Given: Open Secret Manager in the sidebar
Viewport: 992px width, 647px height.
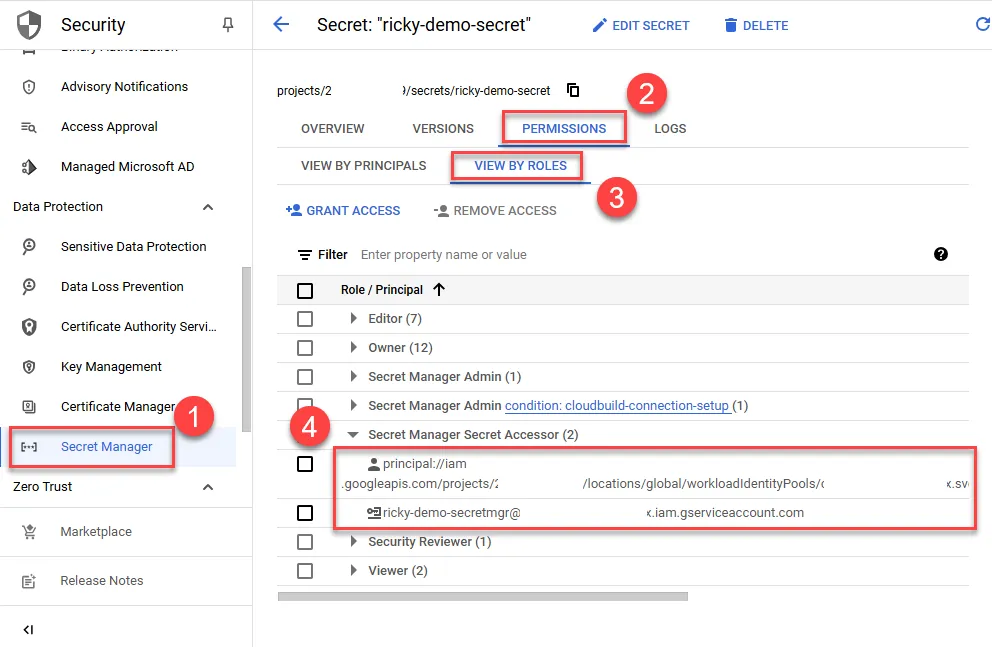Looking at the screenshot, I should (x=118, y=447).
